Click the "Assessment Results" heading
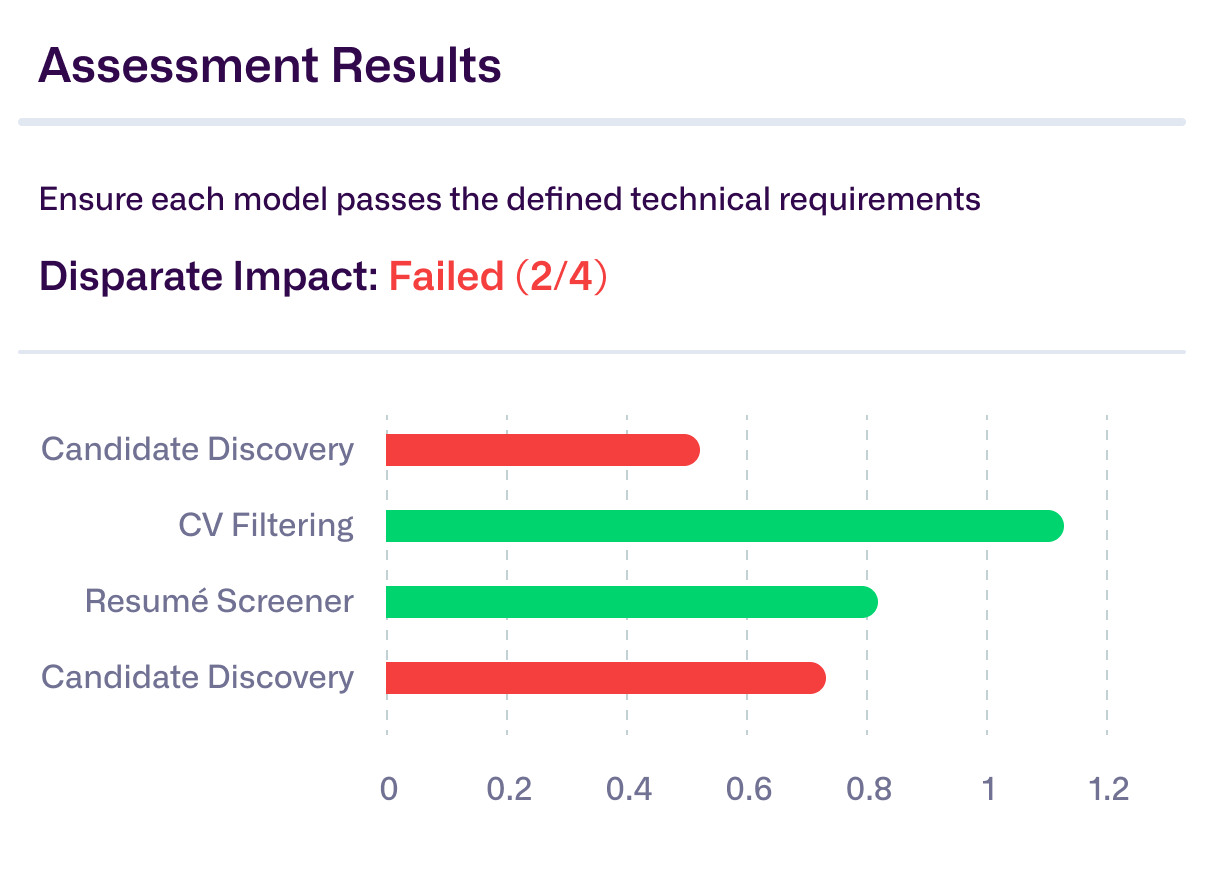Image resolution: width=1206 pixels, height=880 pixels. coord(269,66)
